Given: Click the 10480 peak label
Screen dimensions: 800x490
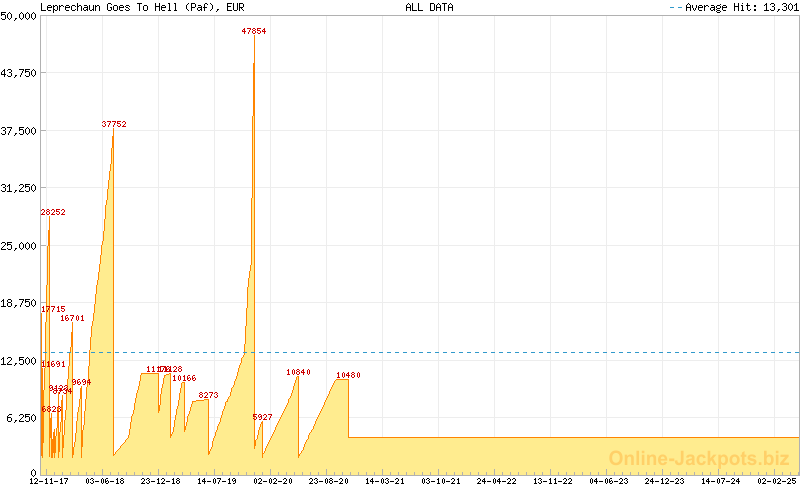Looking at the screenshot, I should (348, 375).
